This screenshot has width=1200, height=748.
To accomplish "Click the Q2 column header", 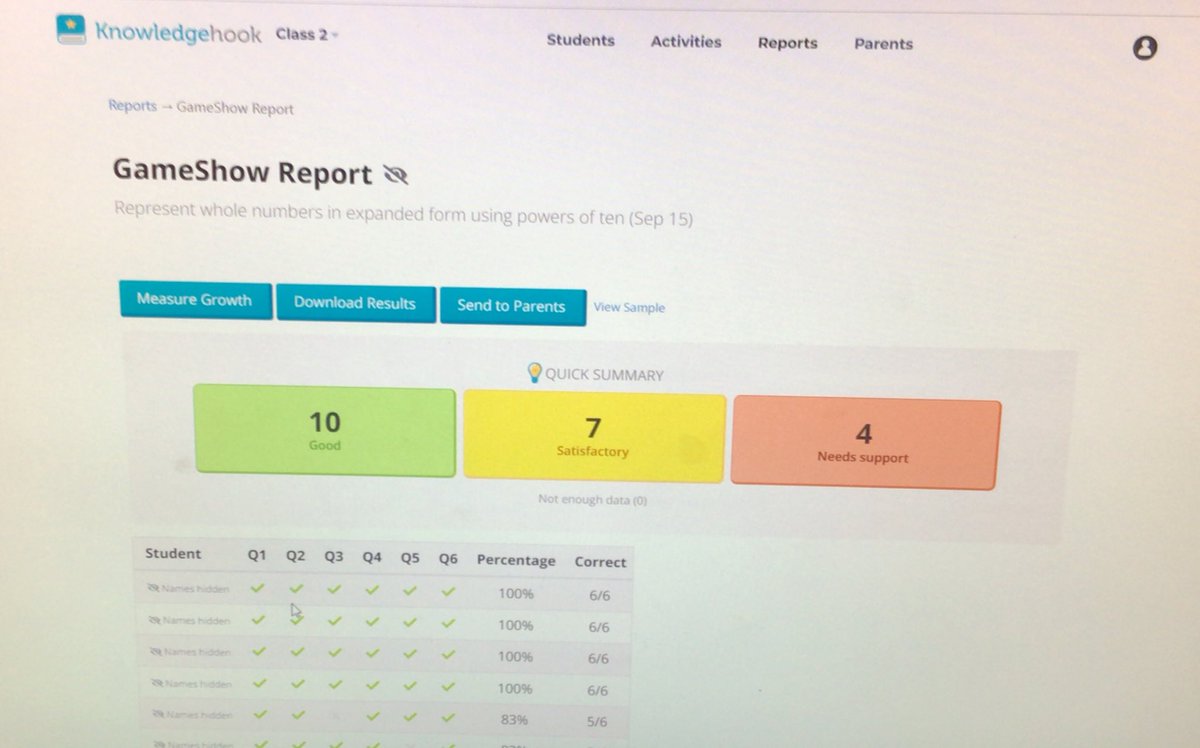I will [295, 556].
